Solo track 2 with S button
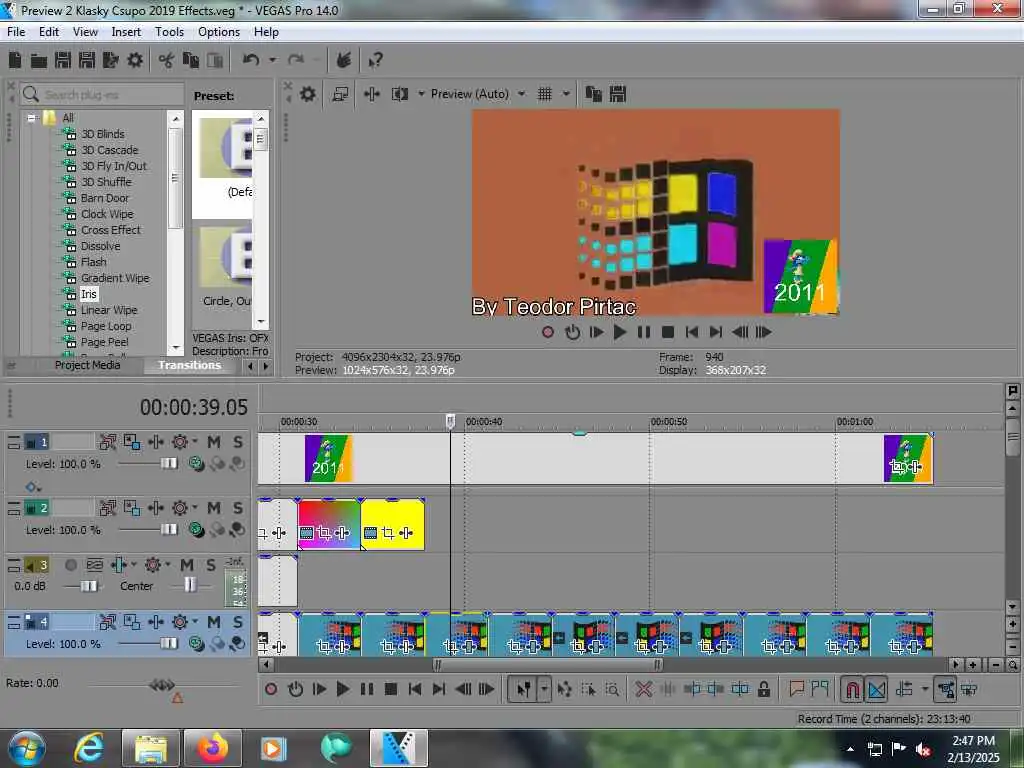 click(238, 507)
